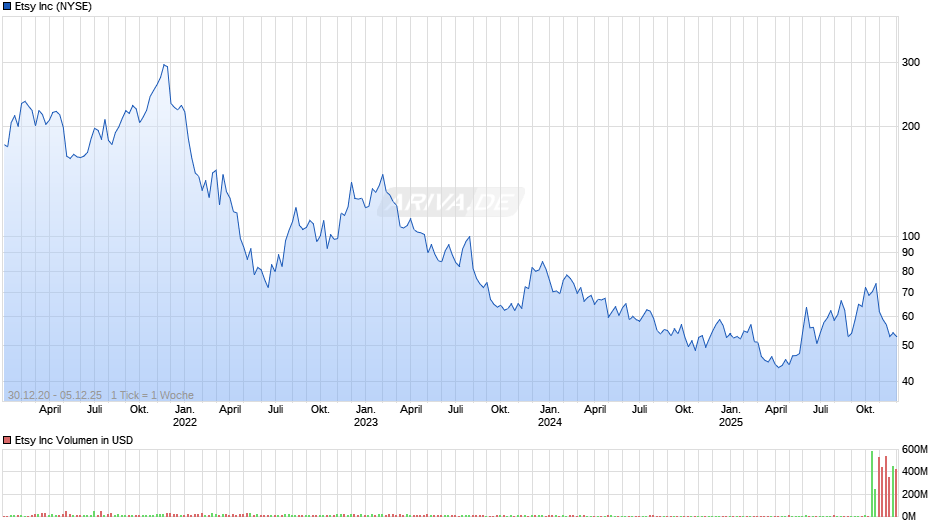Click the price low point in April 2025
940x526 pixels.
779,367
